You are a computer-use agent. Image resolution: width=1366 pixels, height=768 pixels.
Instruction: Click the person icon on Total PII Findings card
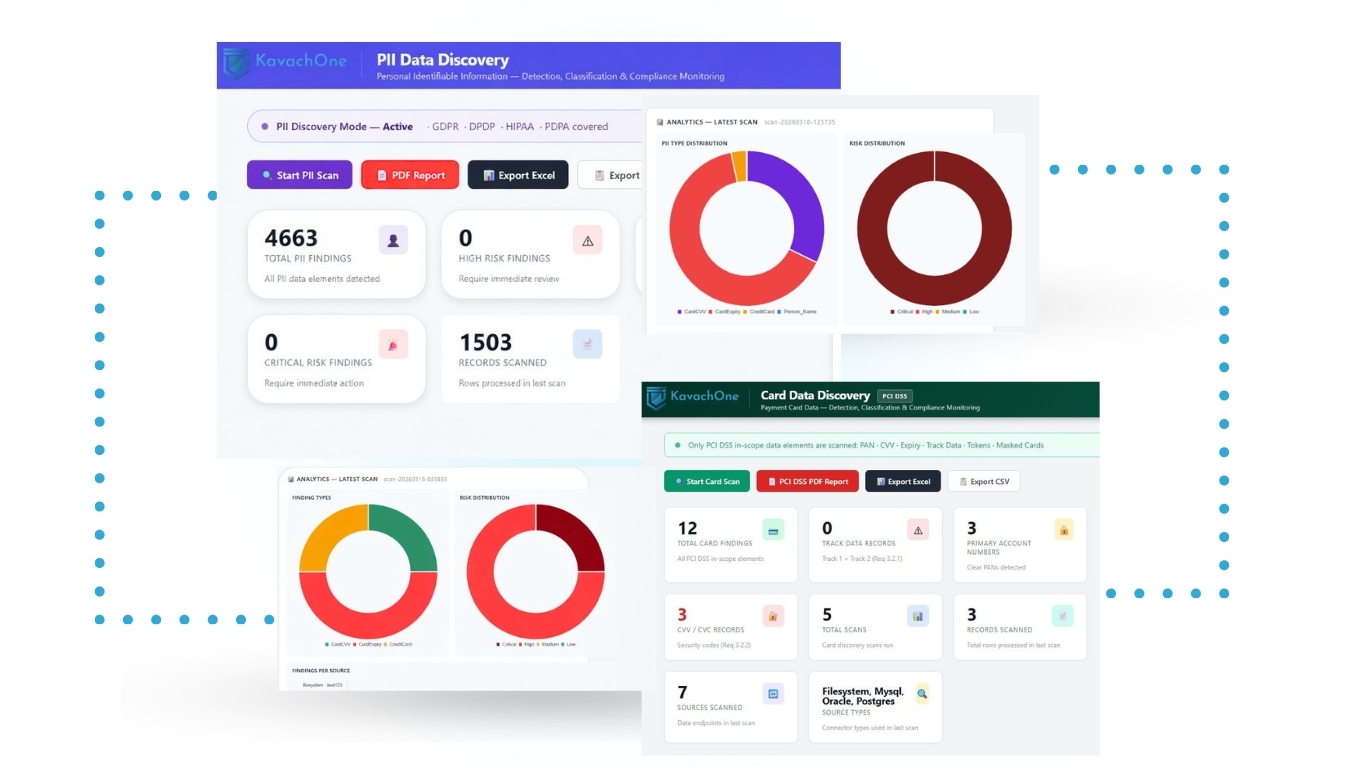click(x=393, y=240)
